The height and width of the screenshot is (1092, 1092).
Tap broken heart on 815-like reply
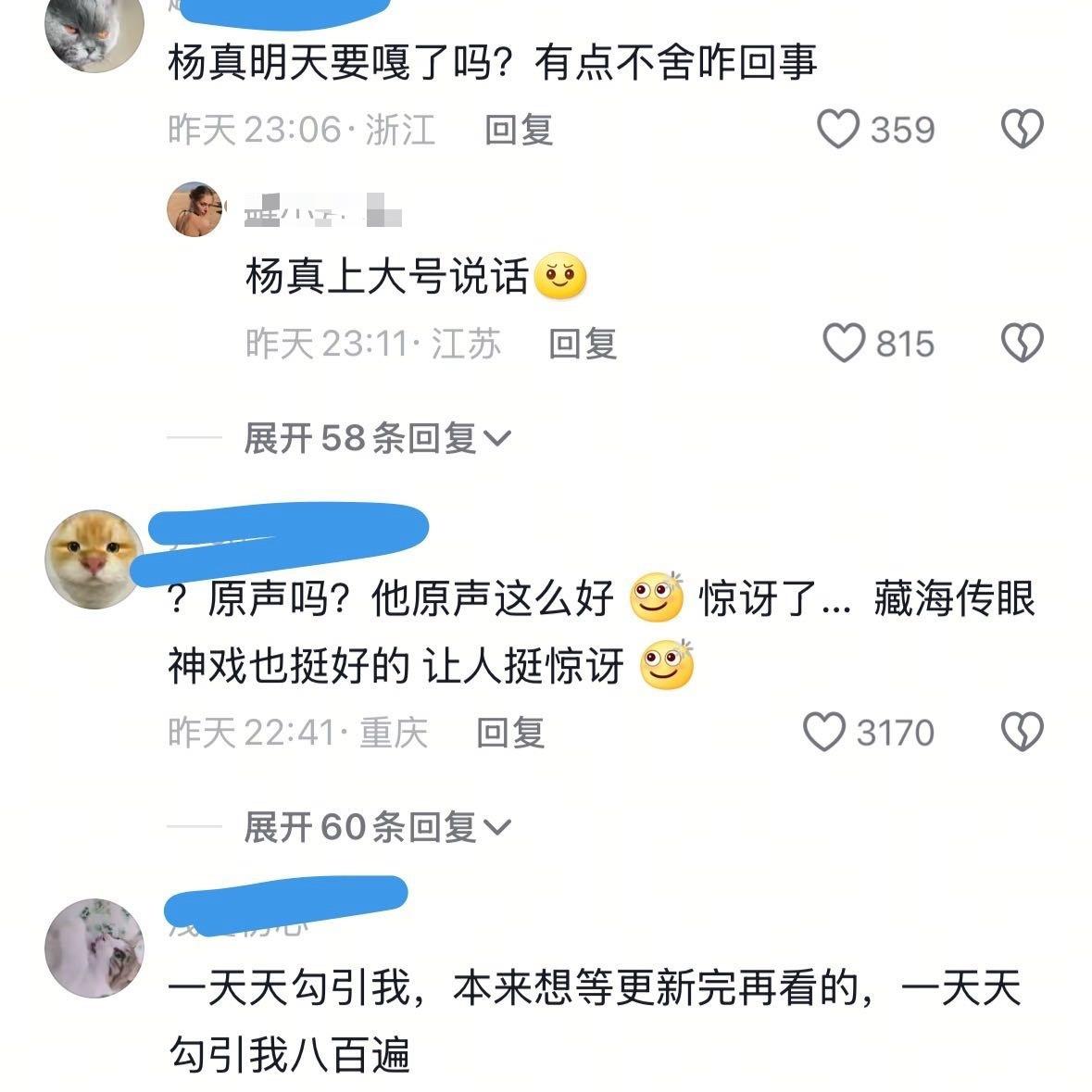[1022, 343]
